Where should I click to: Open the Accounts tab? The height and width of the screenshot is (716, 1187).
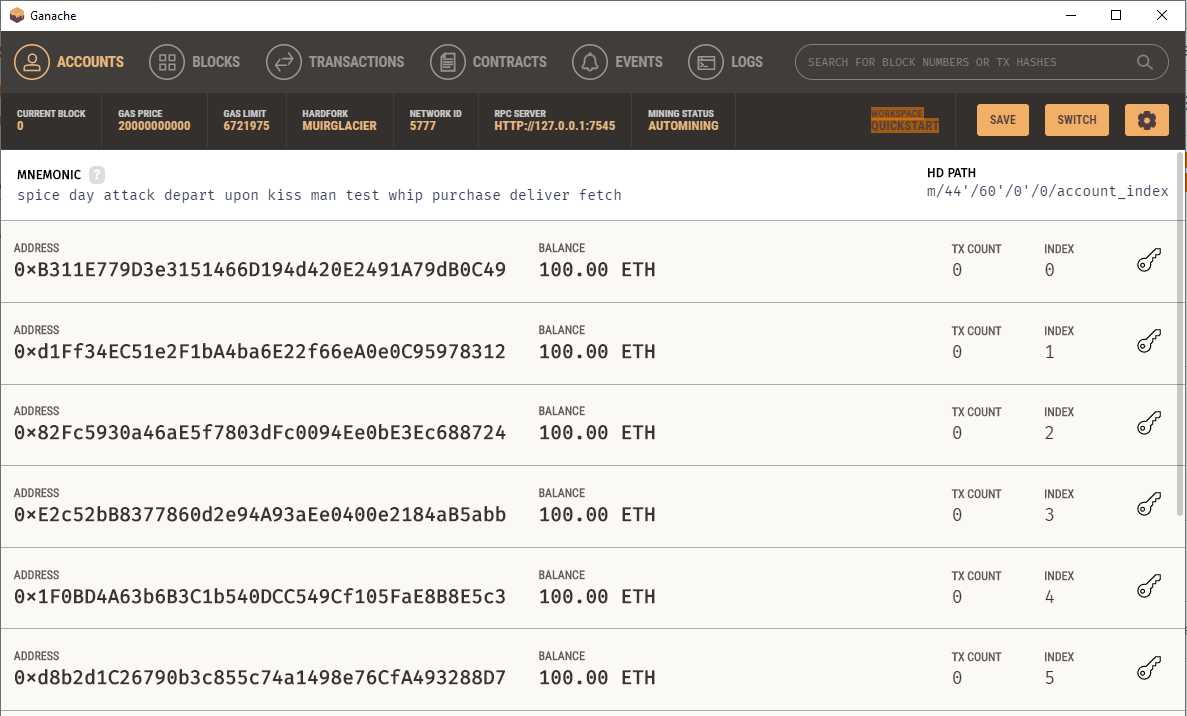point(69,62)
